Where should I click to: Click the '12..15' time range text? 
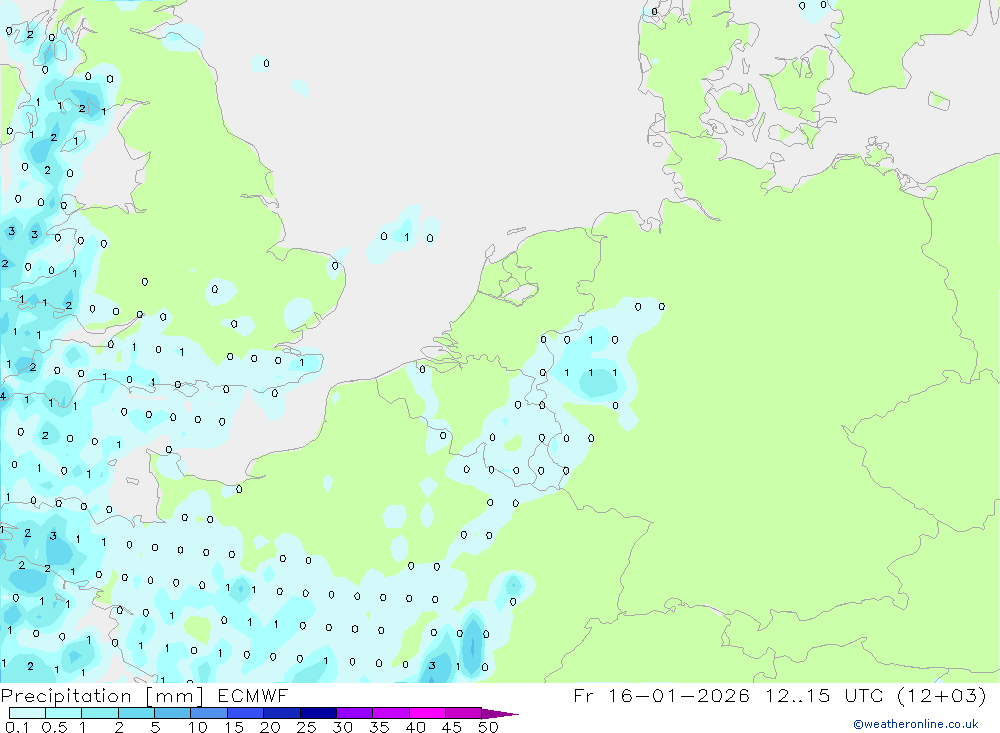coord(798,695)
